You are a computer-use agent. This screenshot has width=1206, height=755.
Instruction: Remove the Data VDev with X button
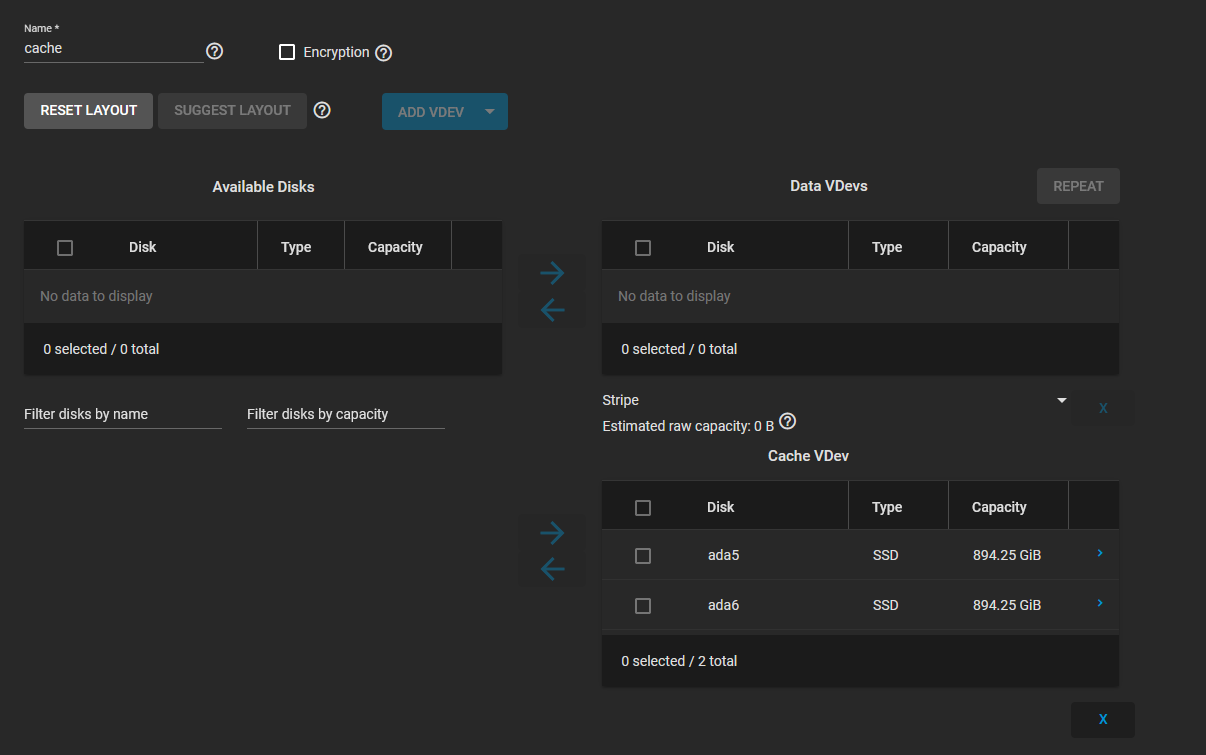[x=1103, y=408]
